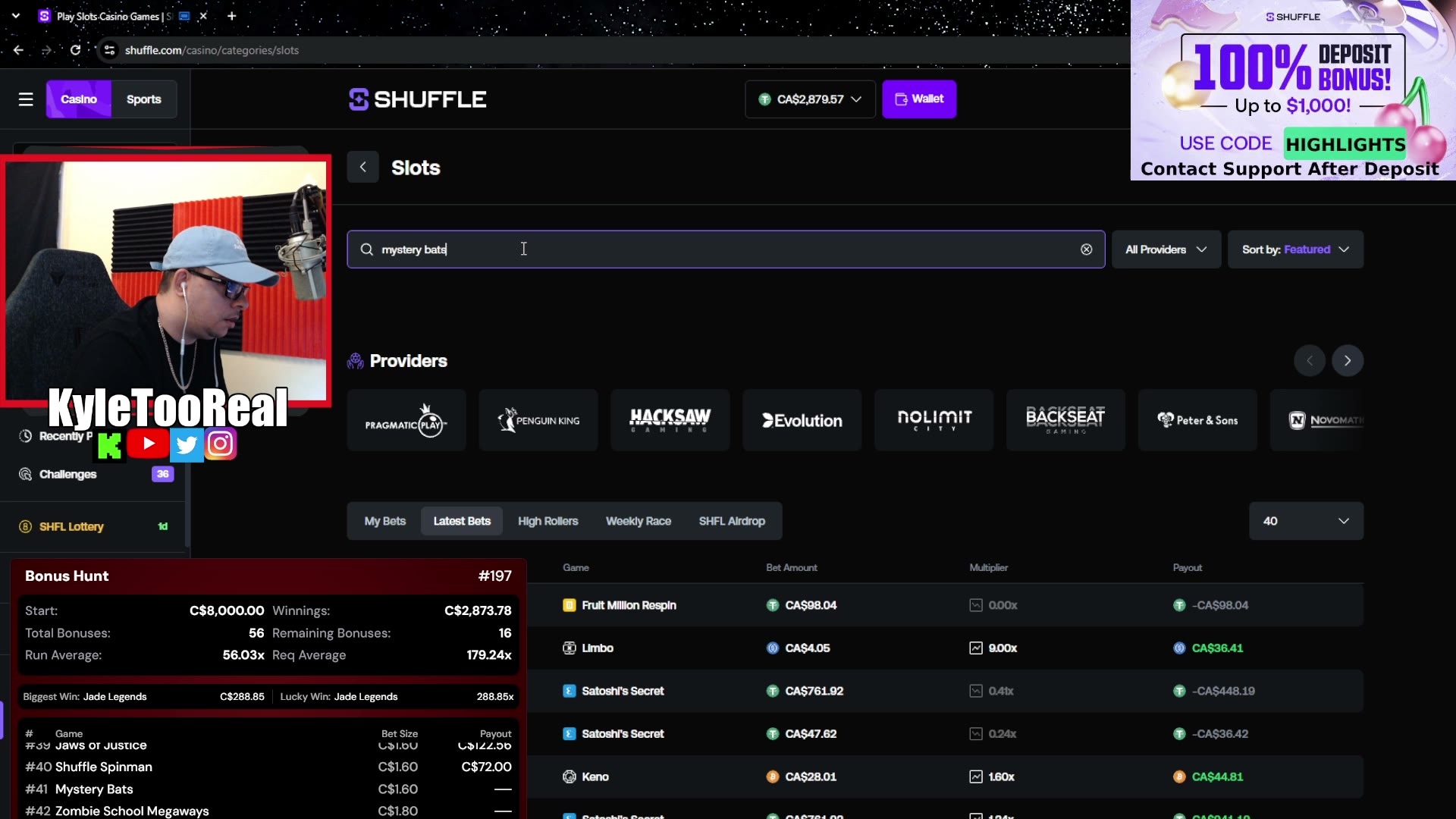
Task: Click the Shuffle logo
Action: [x=417, y=99]
